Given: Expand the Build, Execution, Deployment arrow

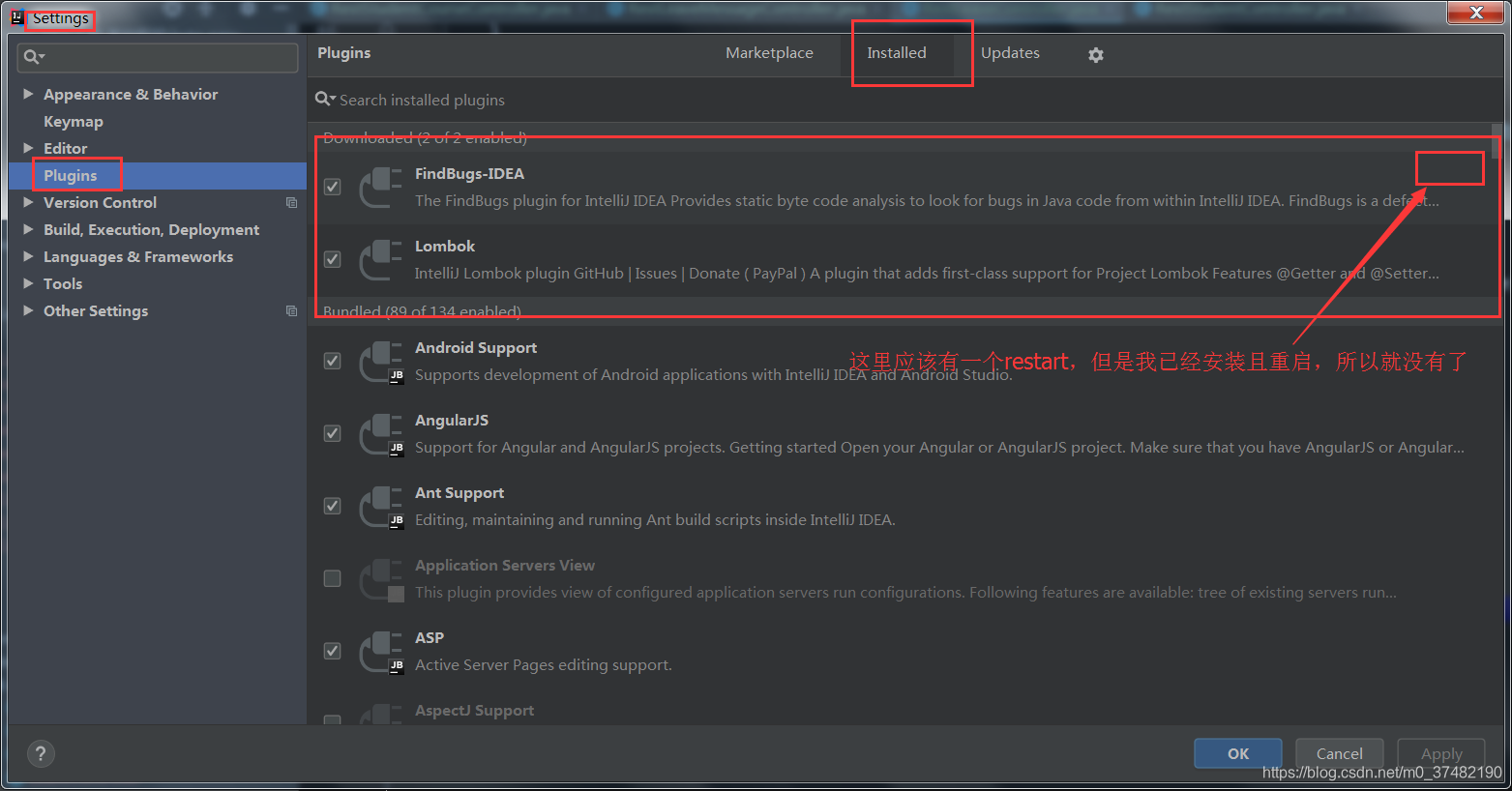Looking at the screenshot, I should point(28,229).
